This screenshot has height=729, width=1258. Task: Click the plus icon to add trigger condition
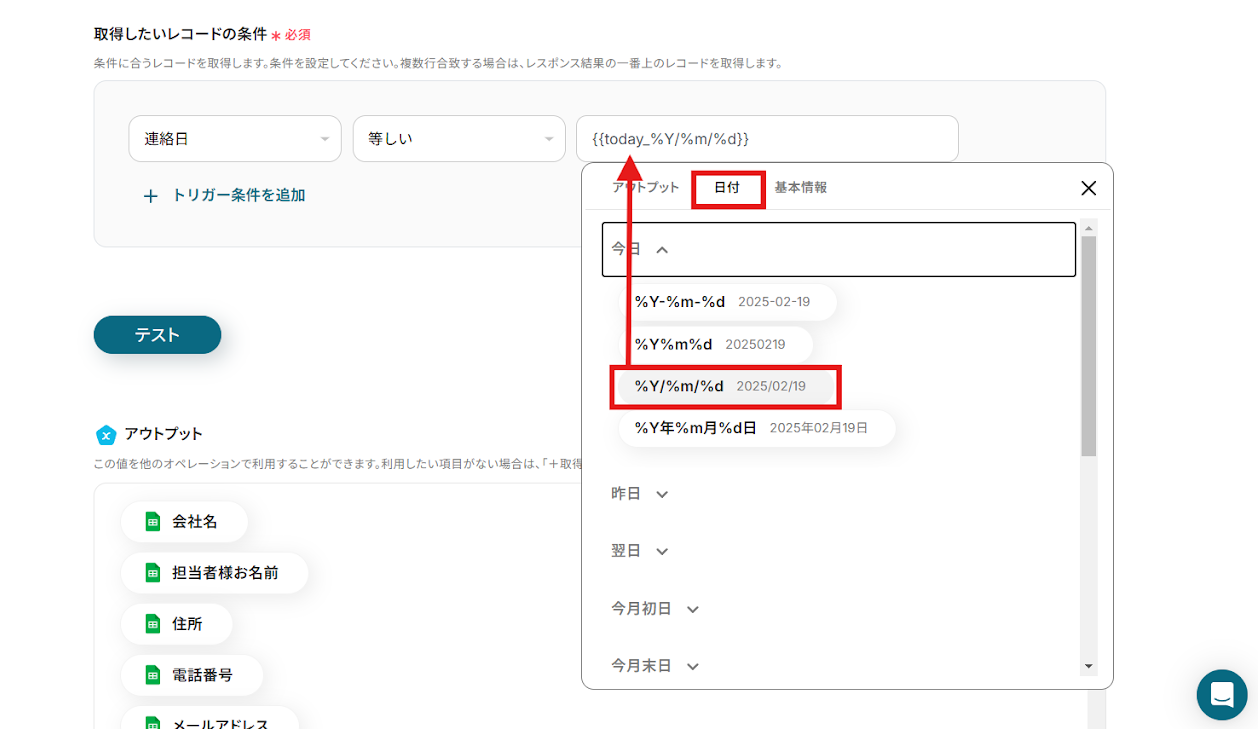150,196
